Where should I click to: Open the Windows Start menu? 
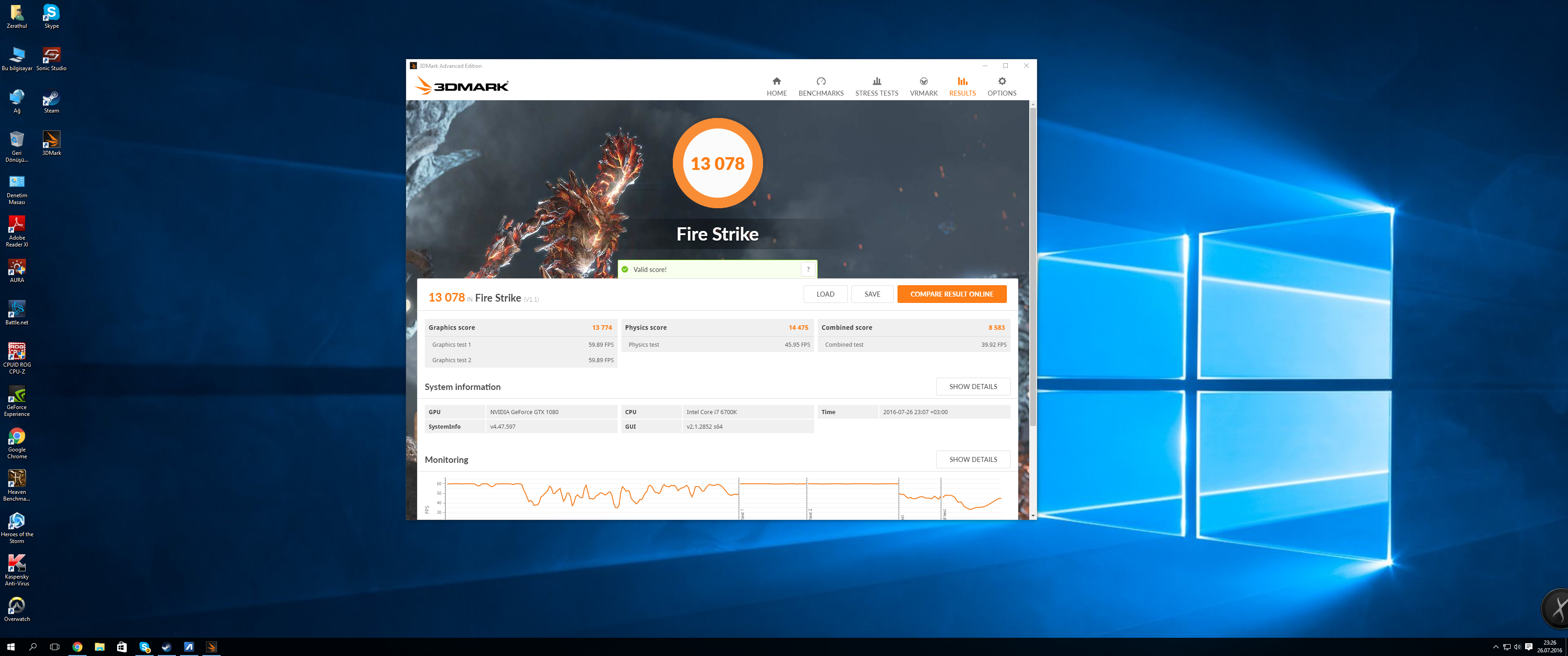(10, 647)
